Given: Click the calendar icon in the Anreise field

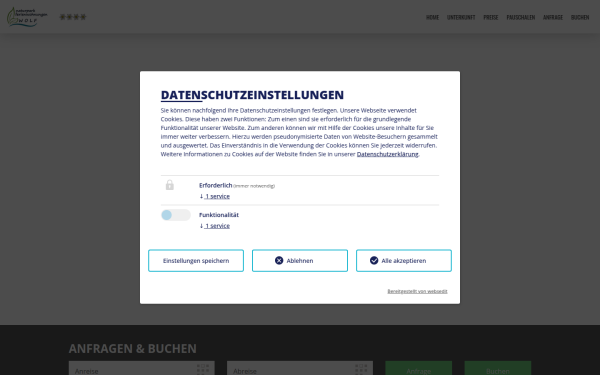Looking at the screenshot, I should (203, 369).
